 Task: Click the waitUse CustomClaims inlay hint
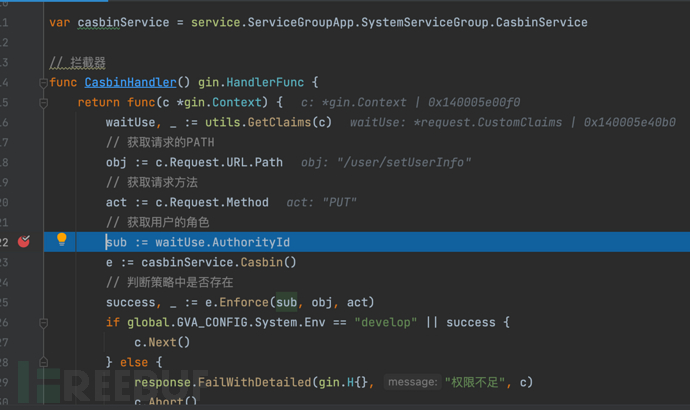point(512,122)
